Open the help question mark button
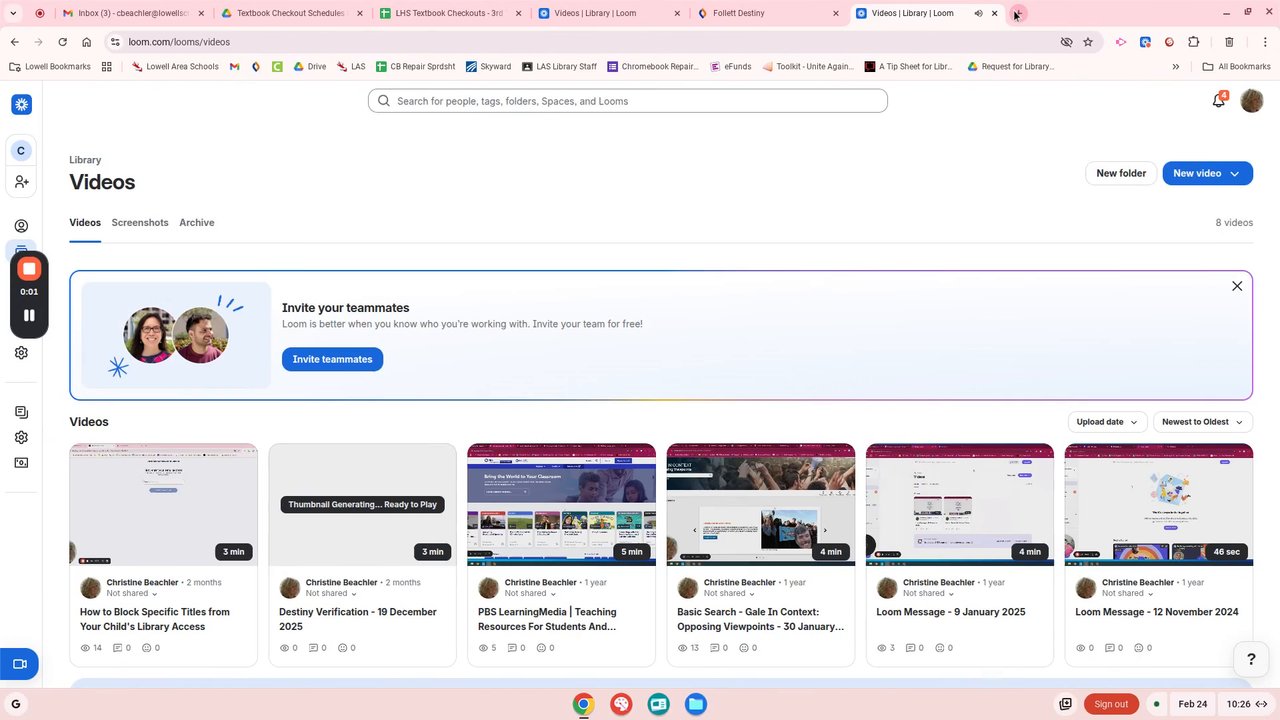1280x720 pixels. tap(1250, 659)
